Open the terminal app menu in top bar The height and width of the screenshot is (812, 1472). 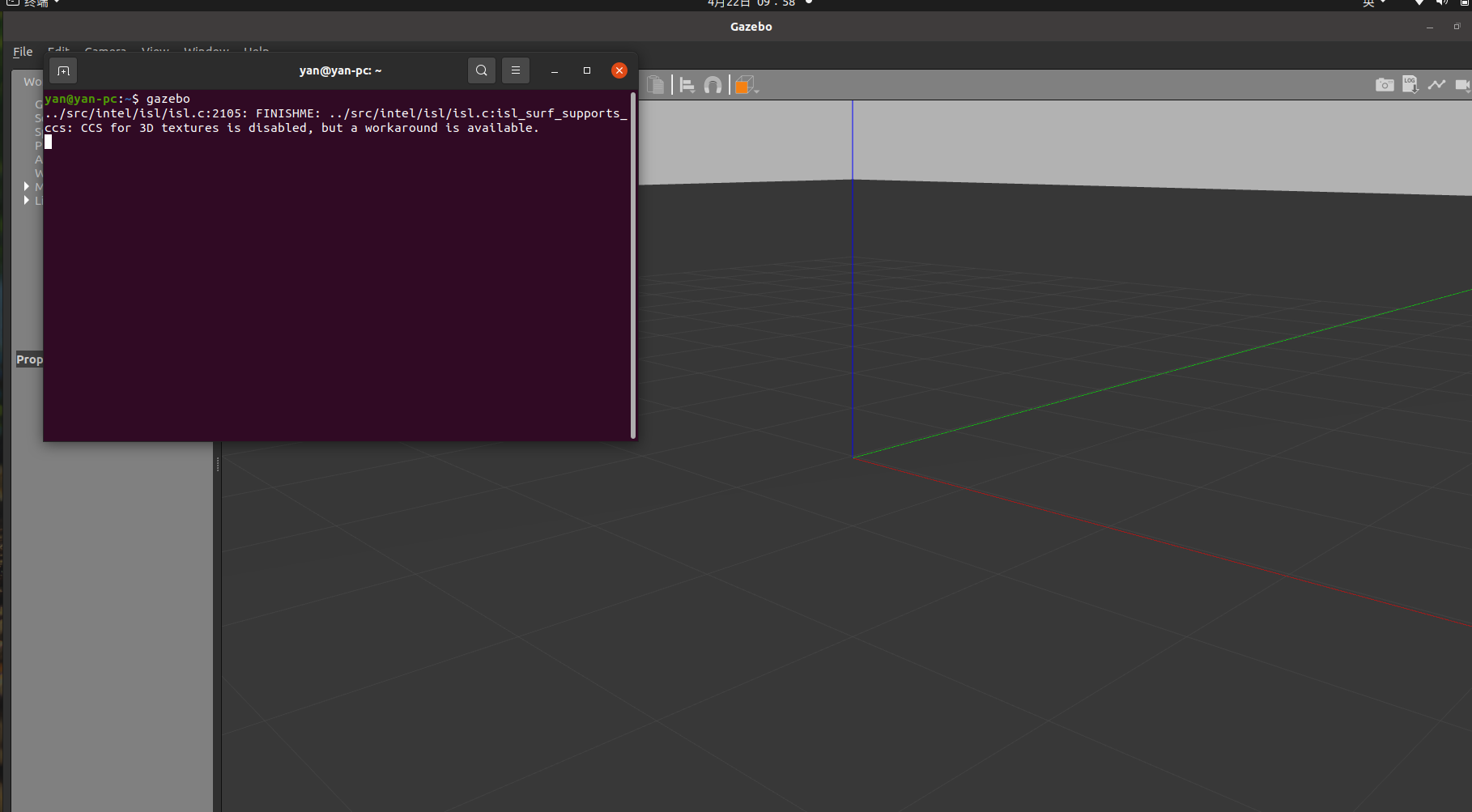[x=33, y=3]
